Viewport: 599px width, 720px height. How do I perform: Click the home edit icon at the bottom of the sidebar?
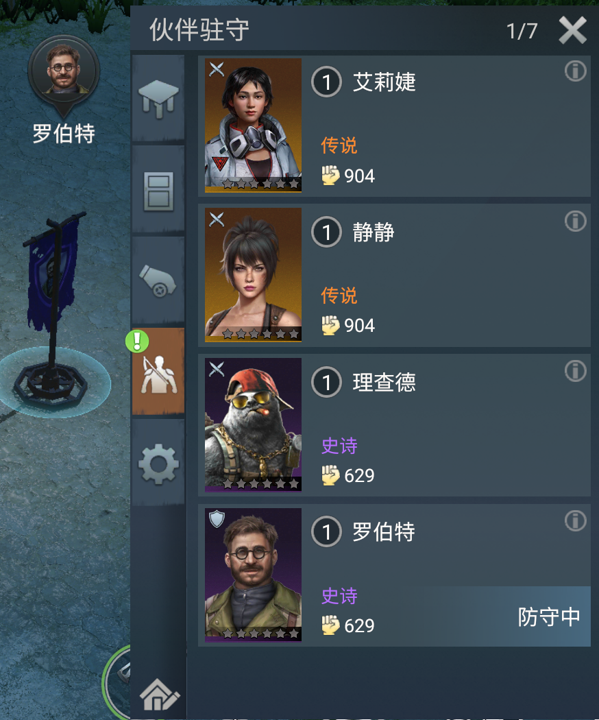click(x=159, y=694)
